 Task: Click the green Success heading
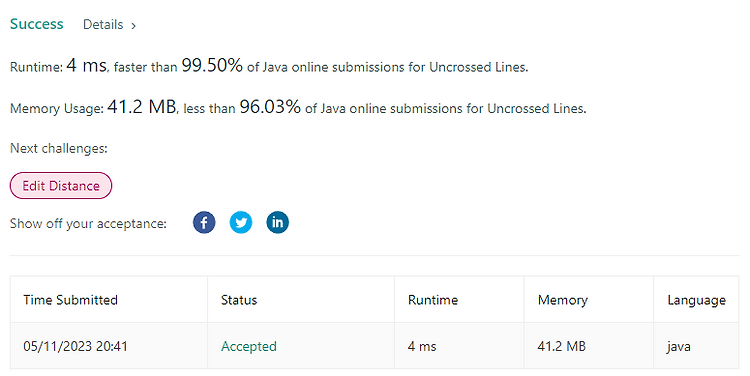(36, 24)
